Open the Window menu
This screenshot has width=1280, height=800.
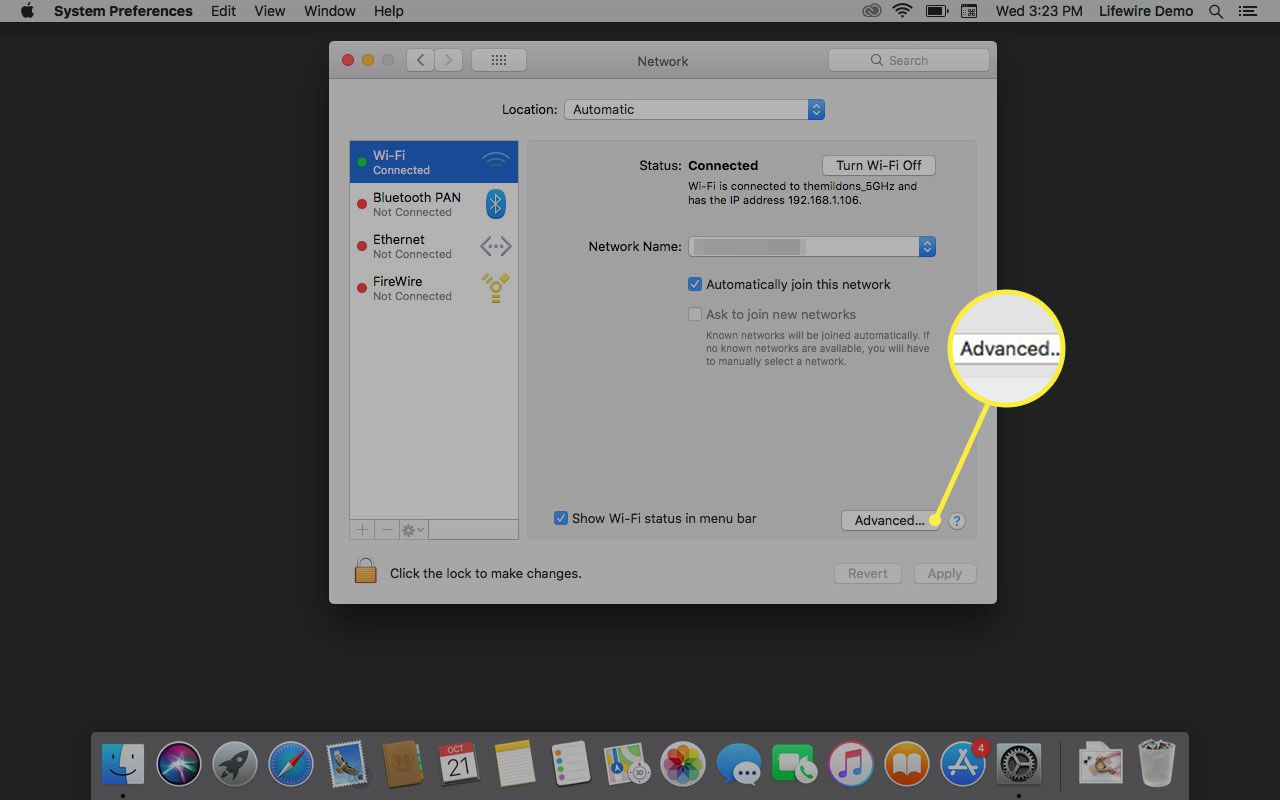pos(330,11)
